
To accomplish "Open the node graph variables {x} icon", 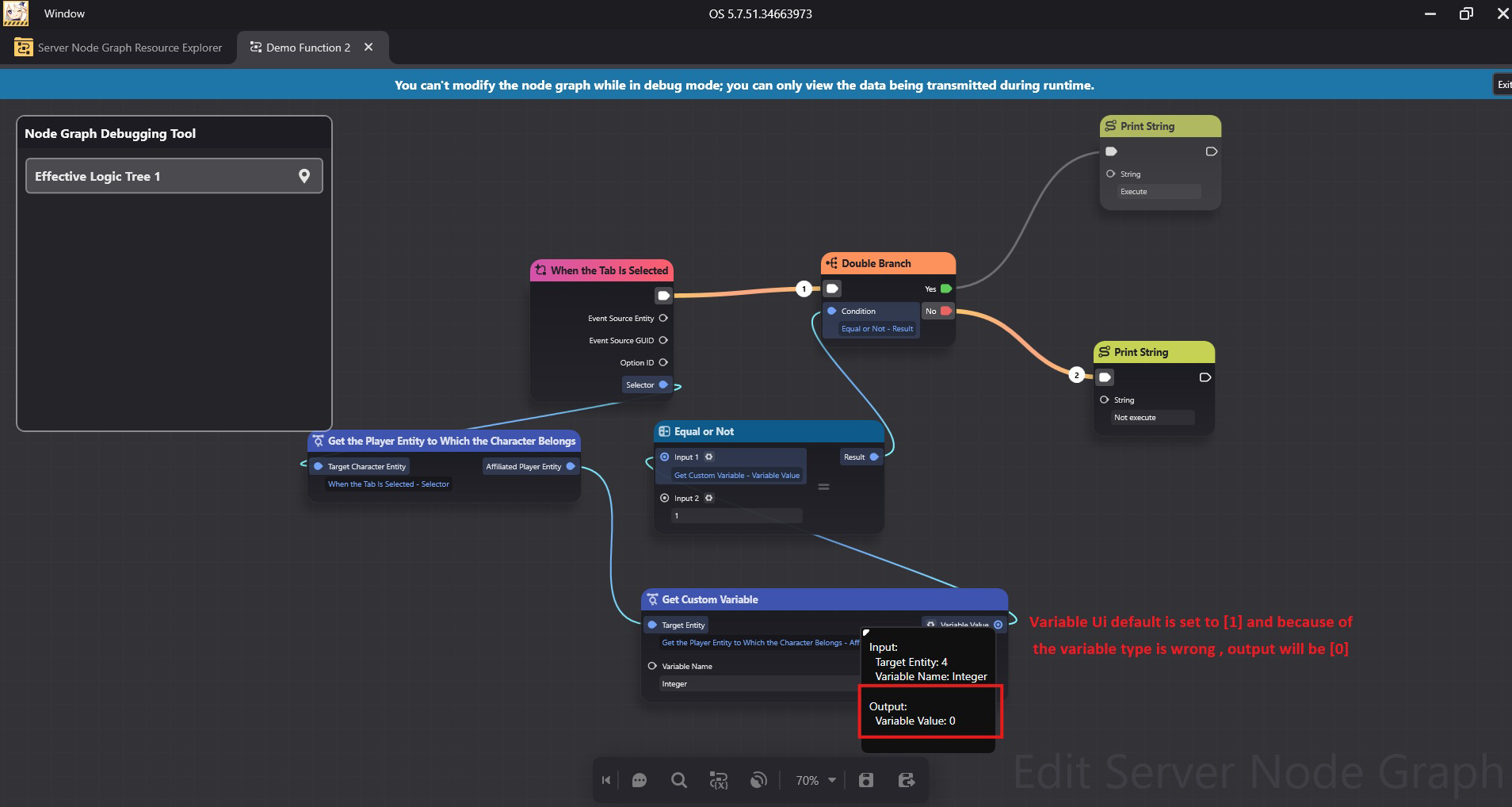I will point(718,781).
